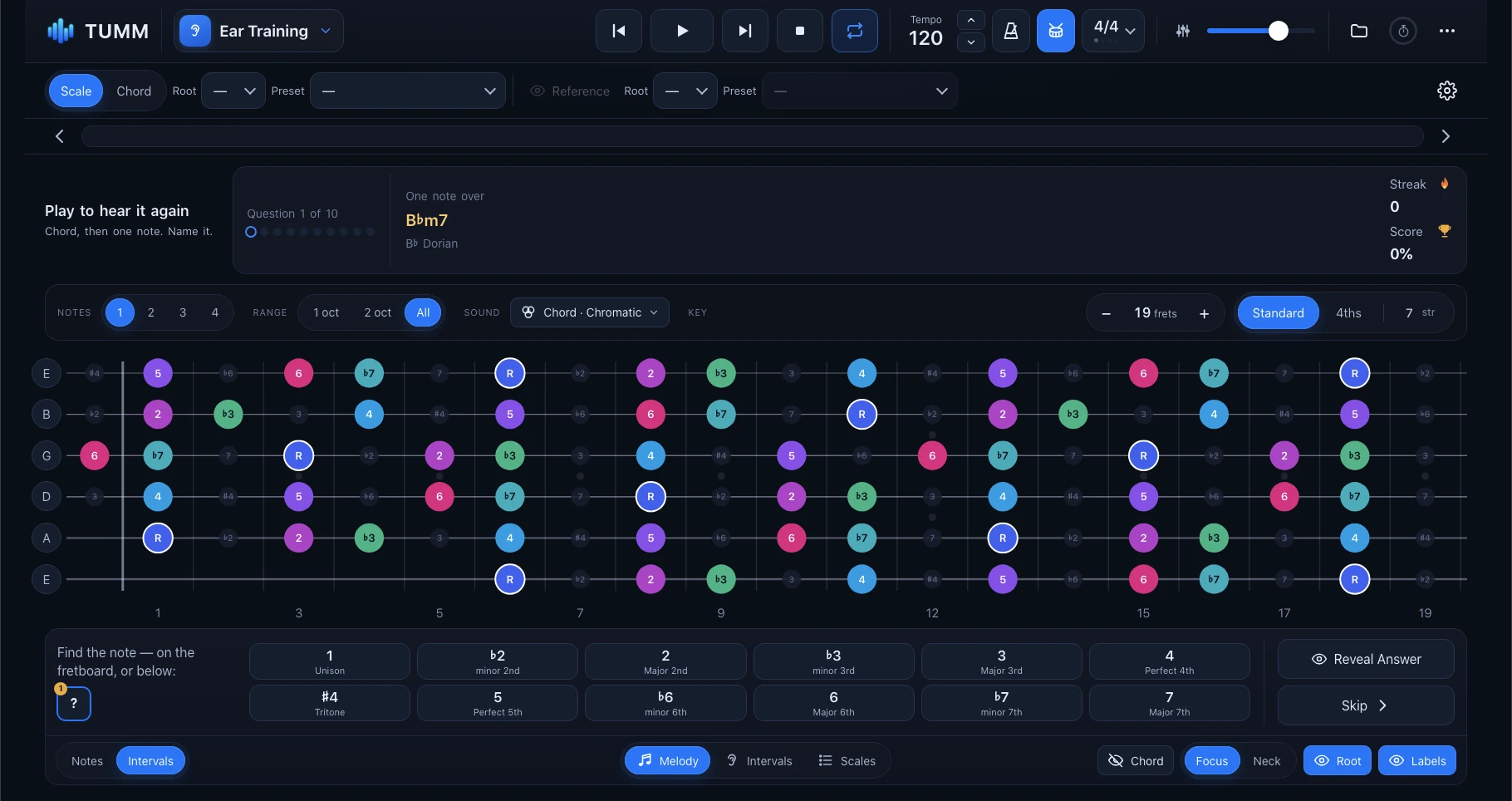Open the Scale Preset dropdown

tap(408, 91)
